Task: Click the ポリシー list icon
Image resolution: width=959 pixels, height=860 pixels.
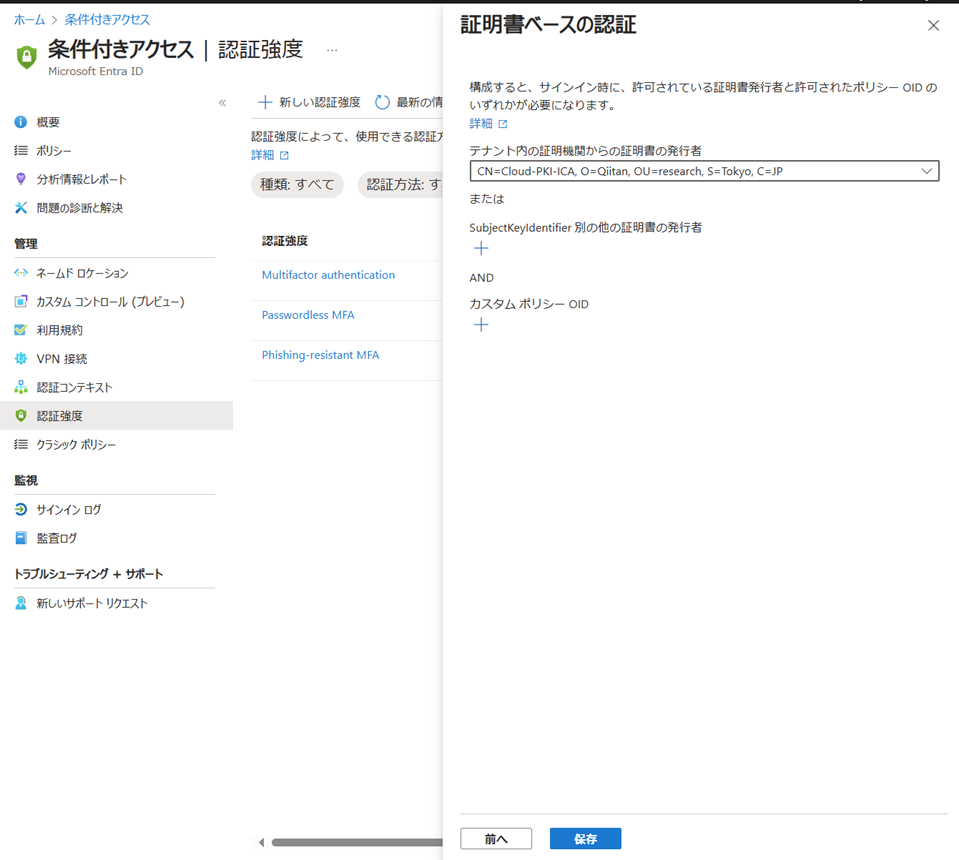Action: click(21, 150)
